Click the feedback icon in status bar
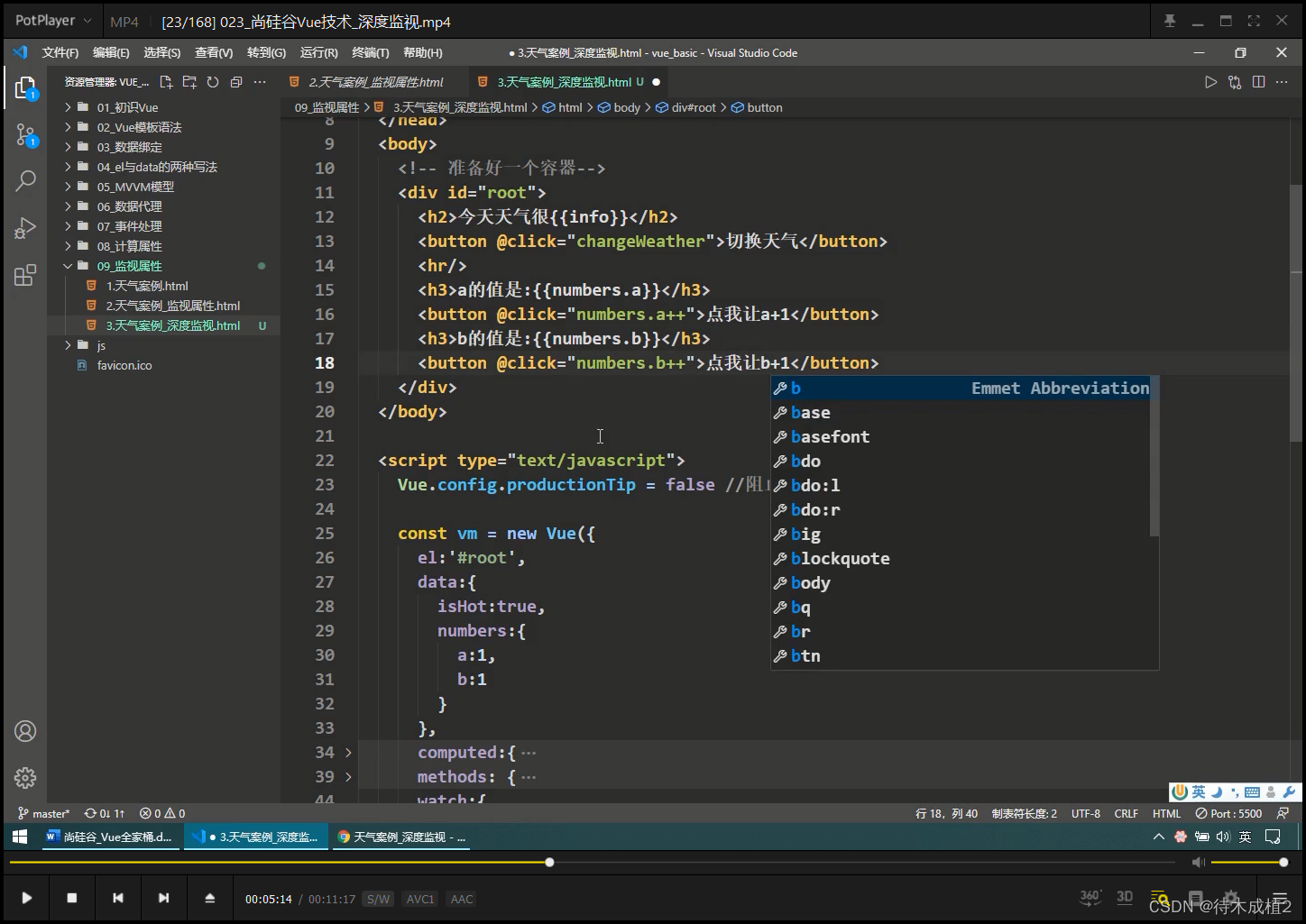1306x924 pixels. click(x=1283, y=813)
